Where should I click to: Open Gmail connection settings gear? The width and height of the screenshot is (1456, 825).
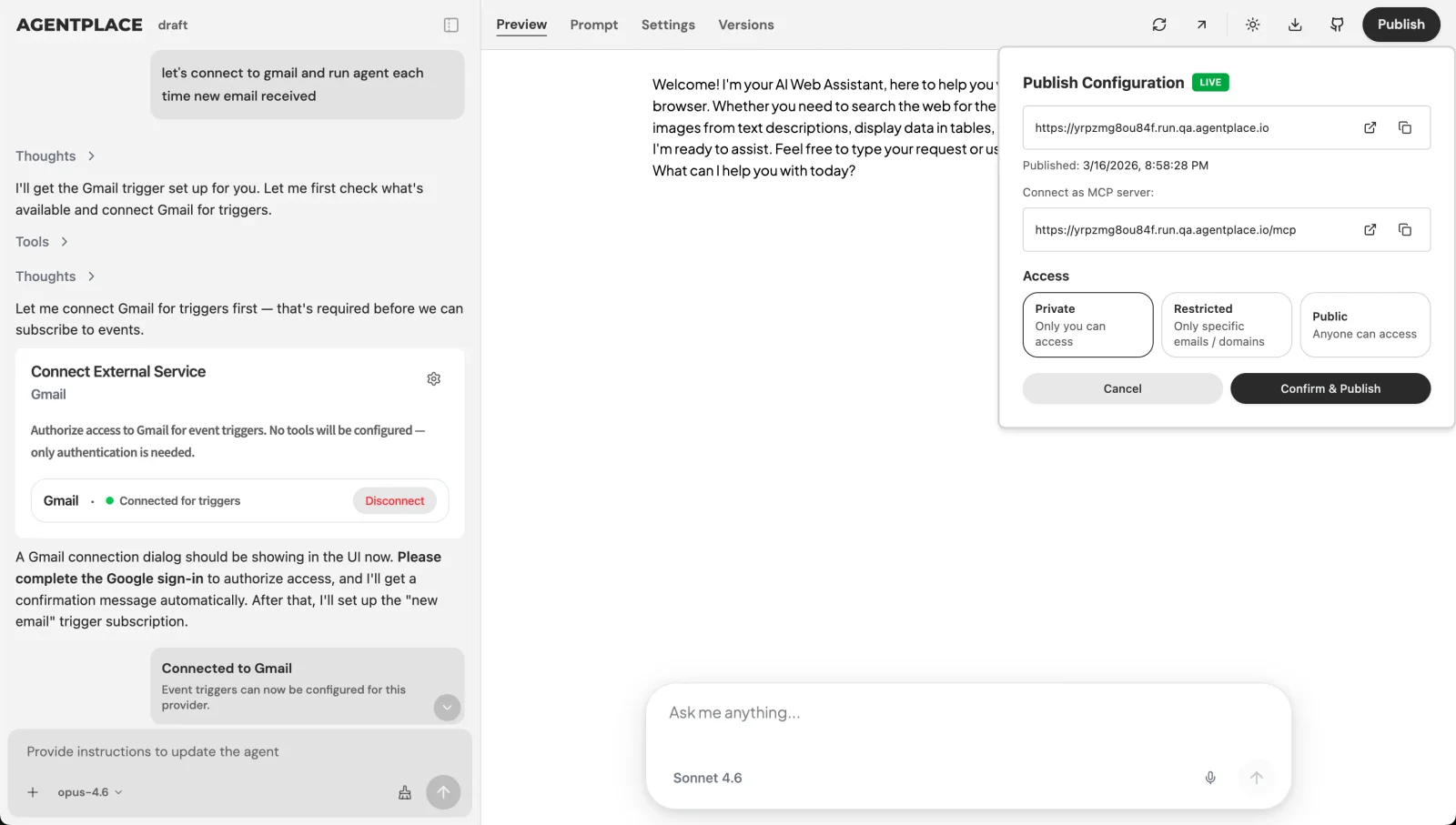[x=434, y=378]
